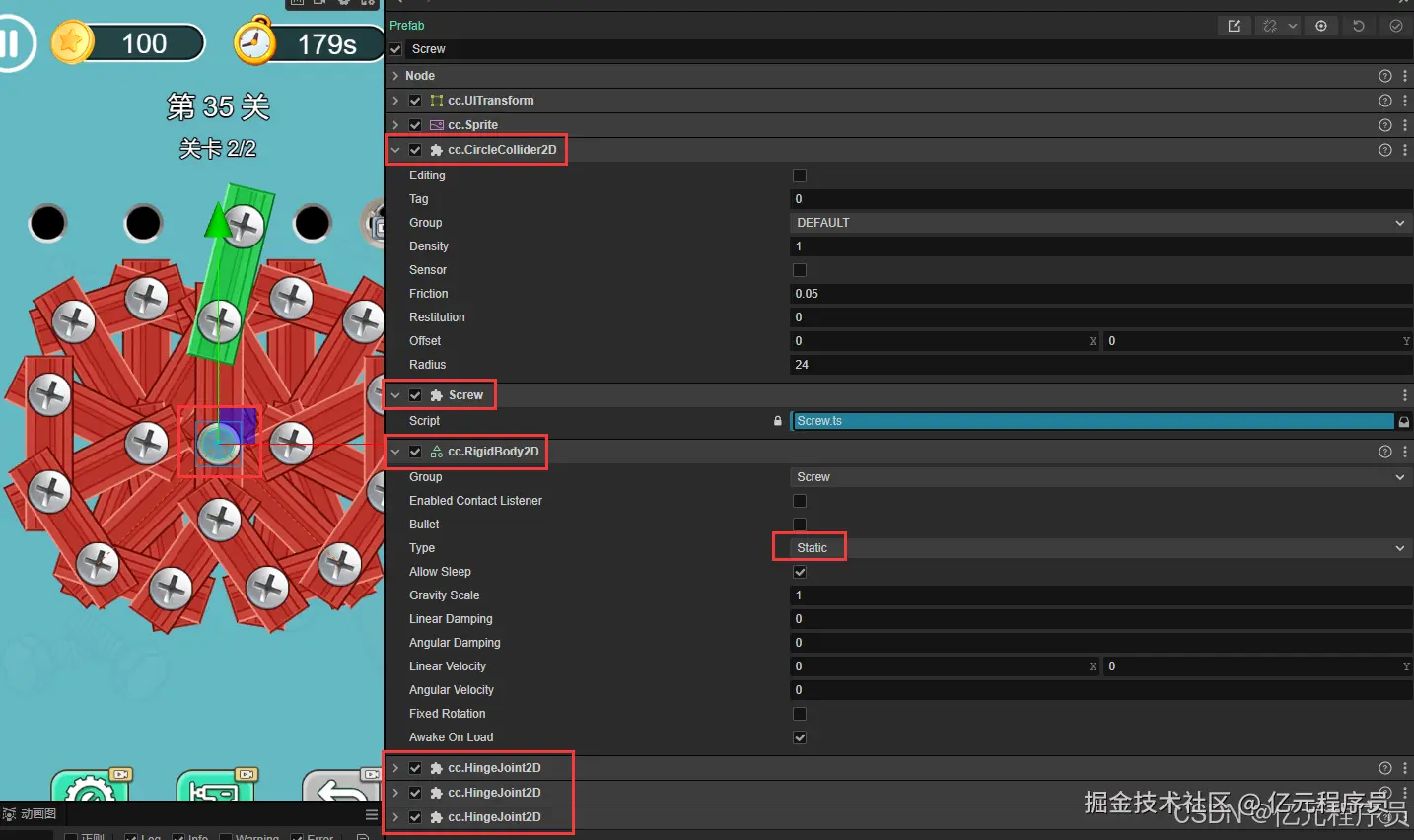
Task: Open the cc.RigidBody2D three-dot menu
Action: tap(1405, 452)
